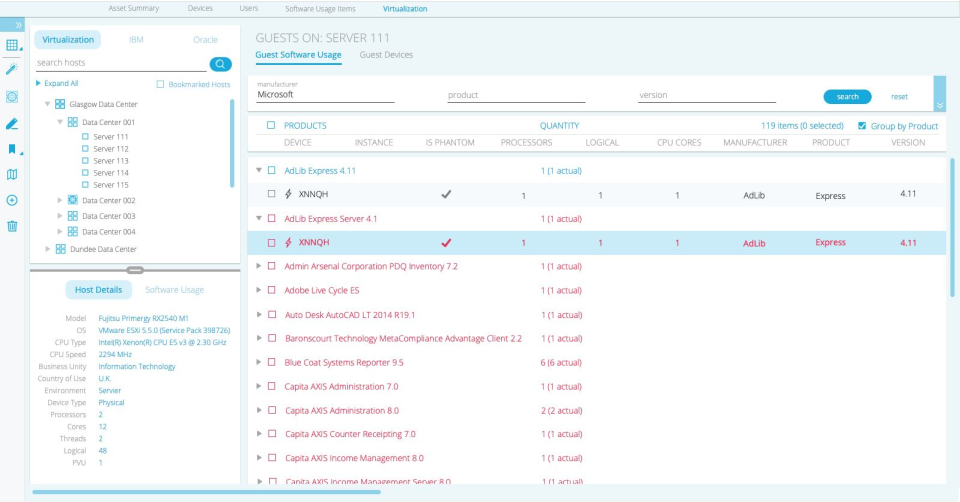Screen dimensions: 960x502
Task: Check the Adobe Live Cycle ES checkbox
Action: [272, 290]
